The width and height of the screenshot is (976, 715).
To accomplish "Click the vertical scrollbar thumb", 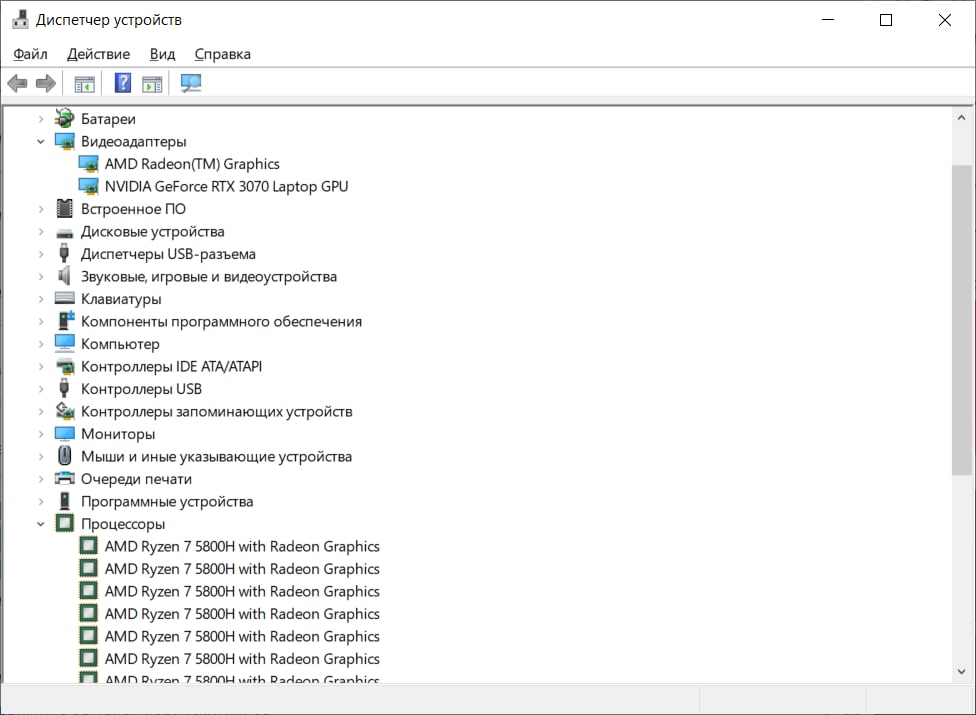I will 961,320.
